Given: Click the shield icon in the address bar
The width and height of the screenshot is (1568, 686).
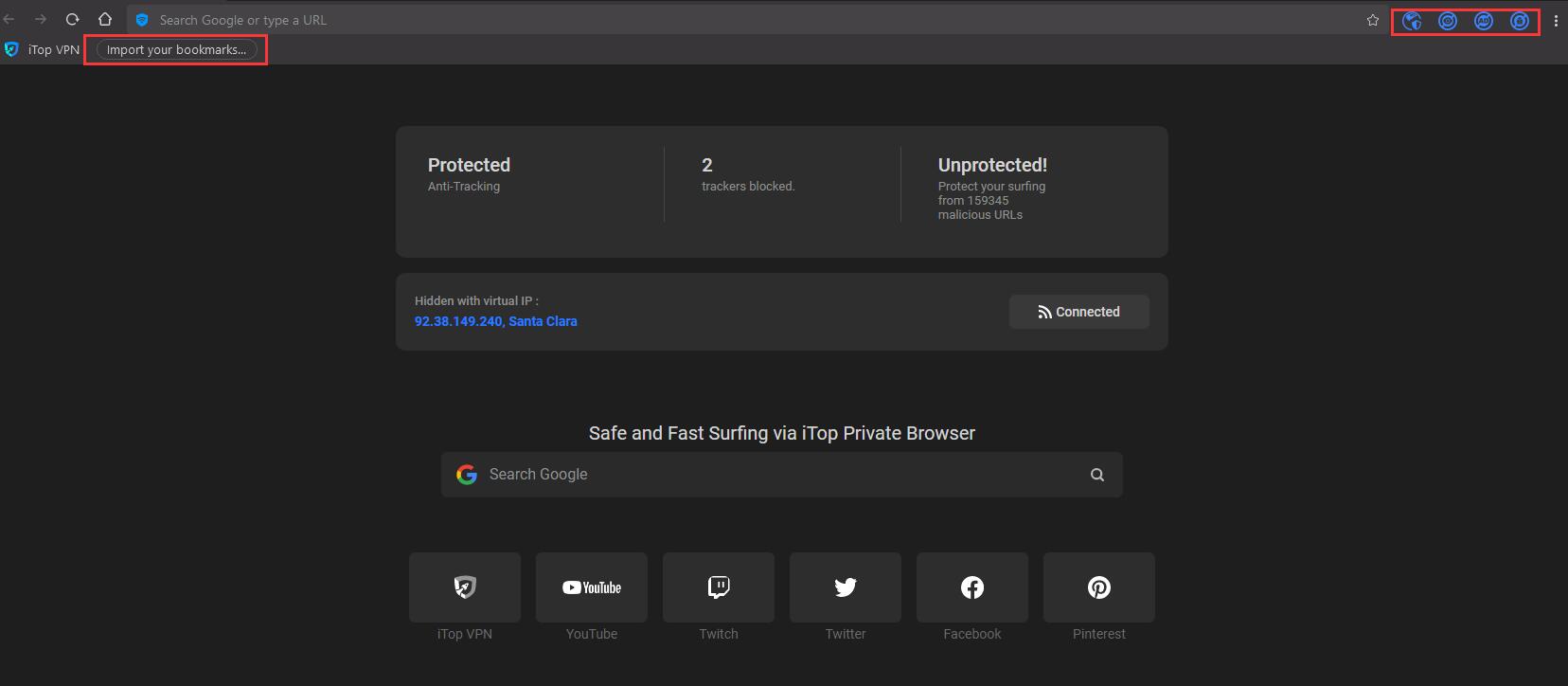Looking at the screenshot, I should tap(142, 20).
